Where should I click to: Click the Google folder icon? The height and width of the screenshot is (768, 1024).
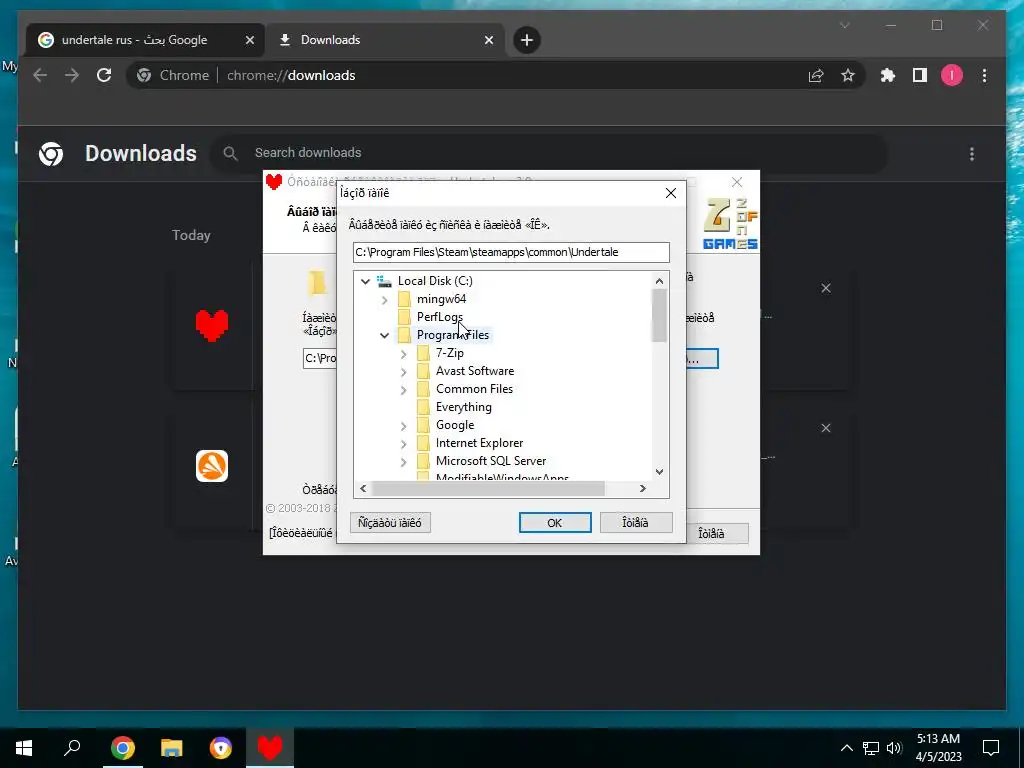423,425
